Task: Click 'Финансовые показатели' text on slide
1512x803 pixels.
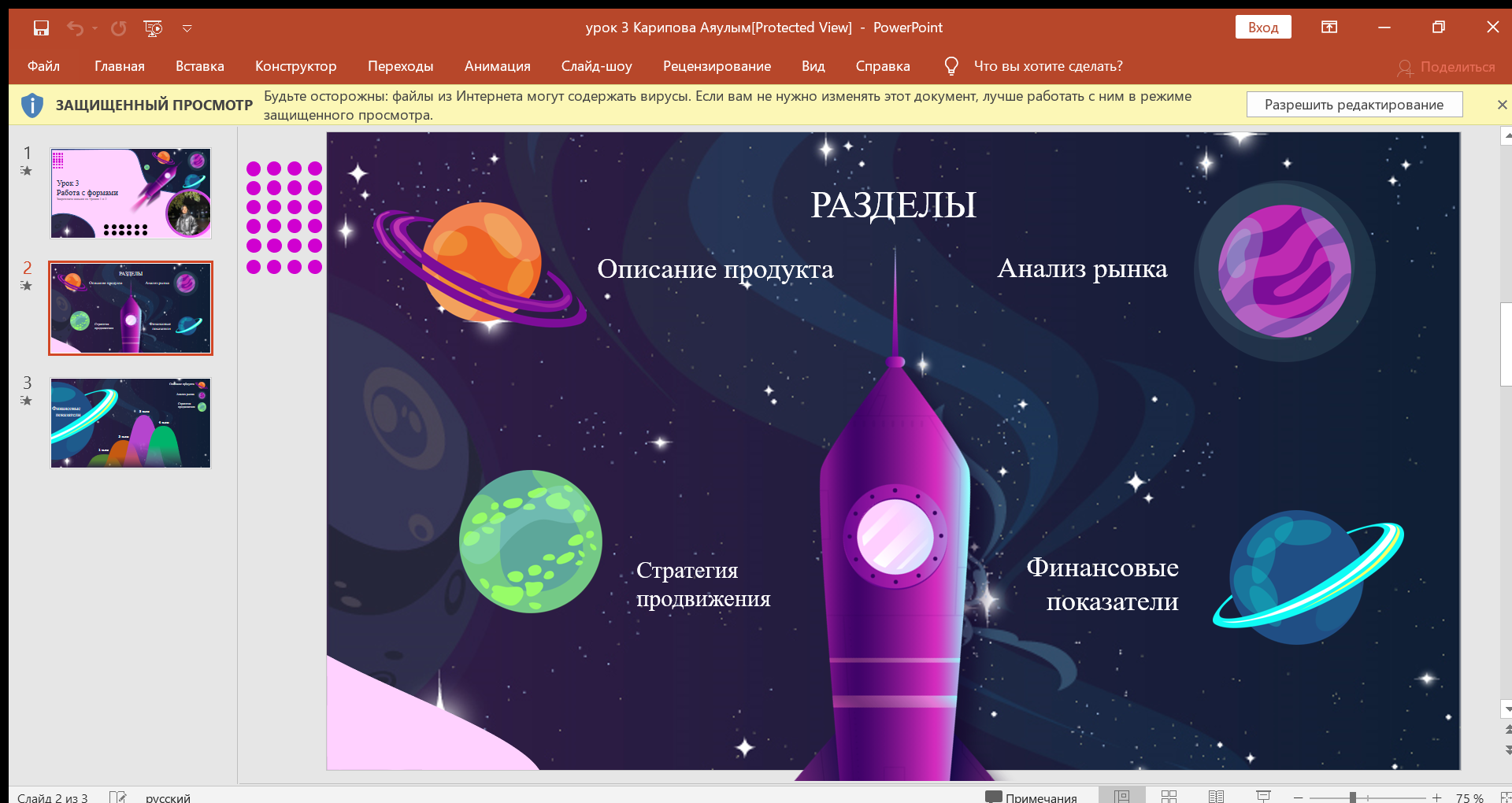Action: [1102, 584]
